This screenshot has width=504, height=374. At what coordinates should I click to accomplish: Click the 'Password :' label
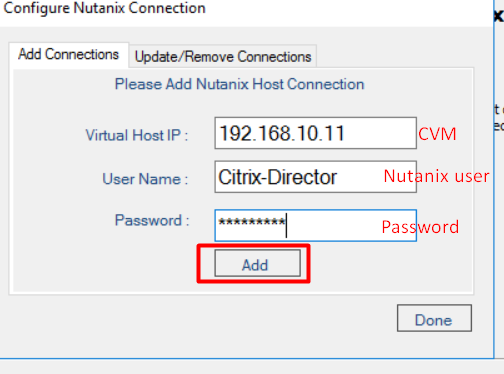click(x=152, y=220)
